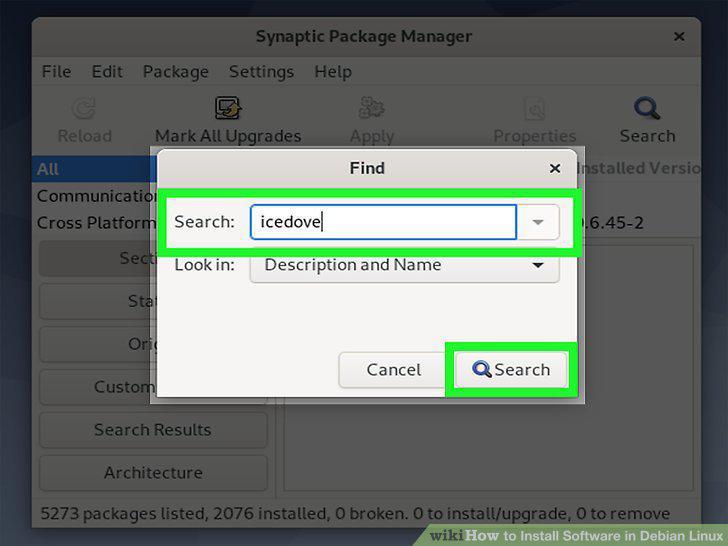Click the Search button in Find dialog
728x546 pixels.
511,370
